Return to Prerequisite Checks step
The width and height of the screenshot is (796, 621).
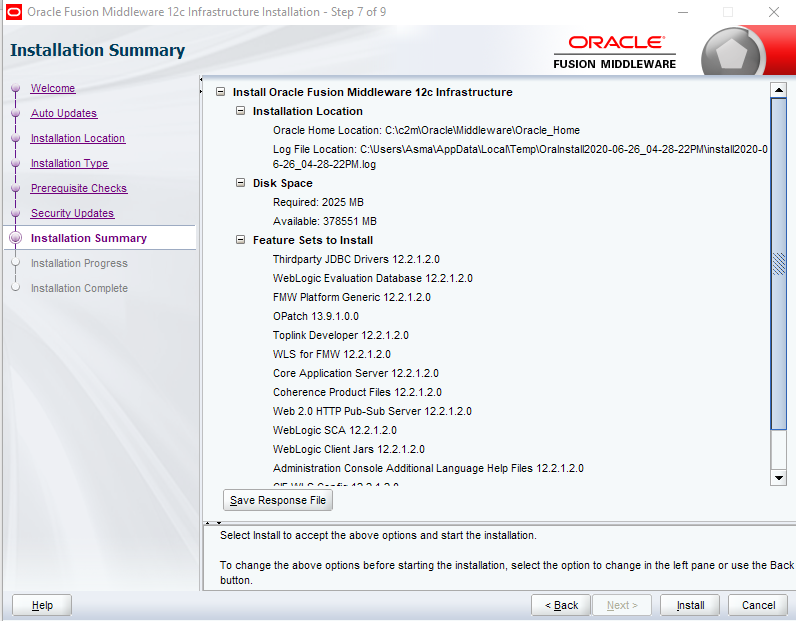(x=79, y=188)
